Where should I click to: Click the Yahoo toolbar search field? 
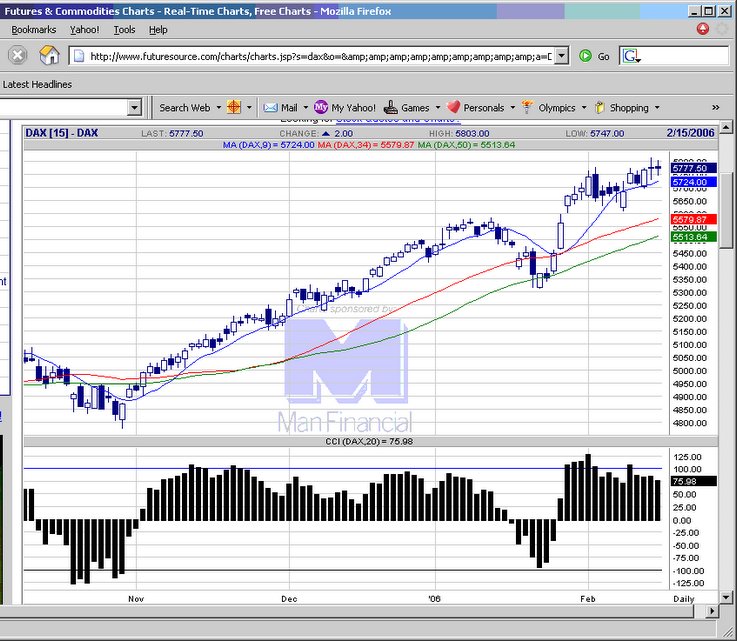point(63,108)
